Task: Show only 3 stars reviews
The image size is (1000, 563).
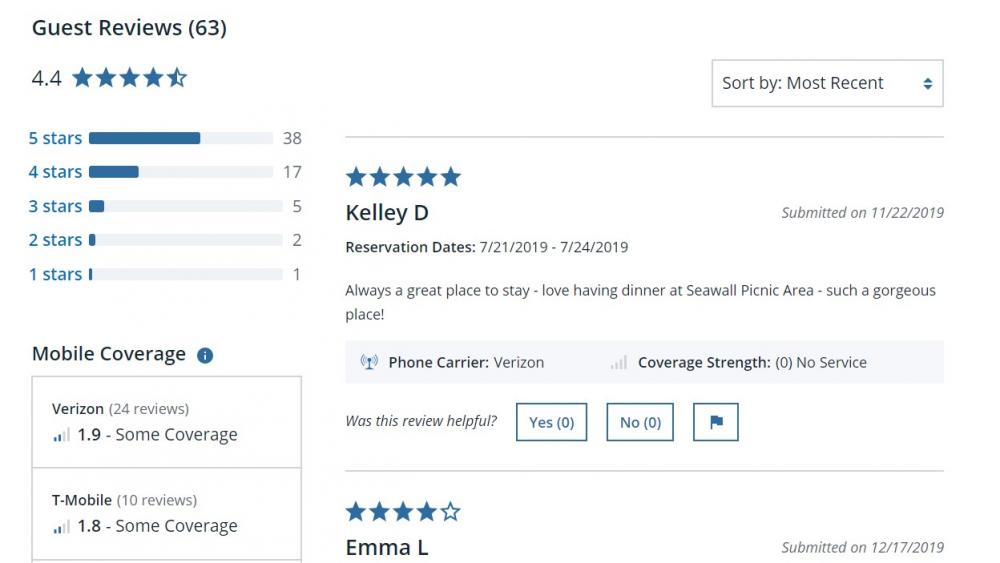Action: click(x=55, y=206)
